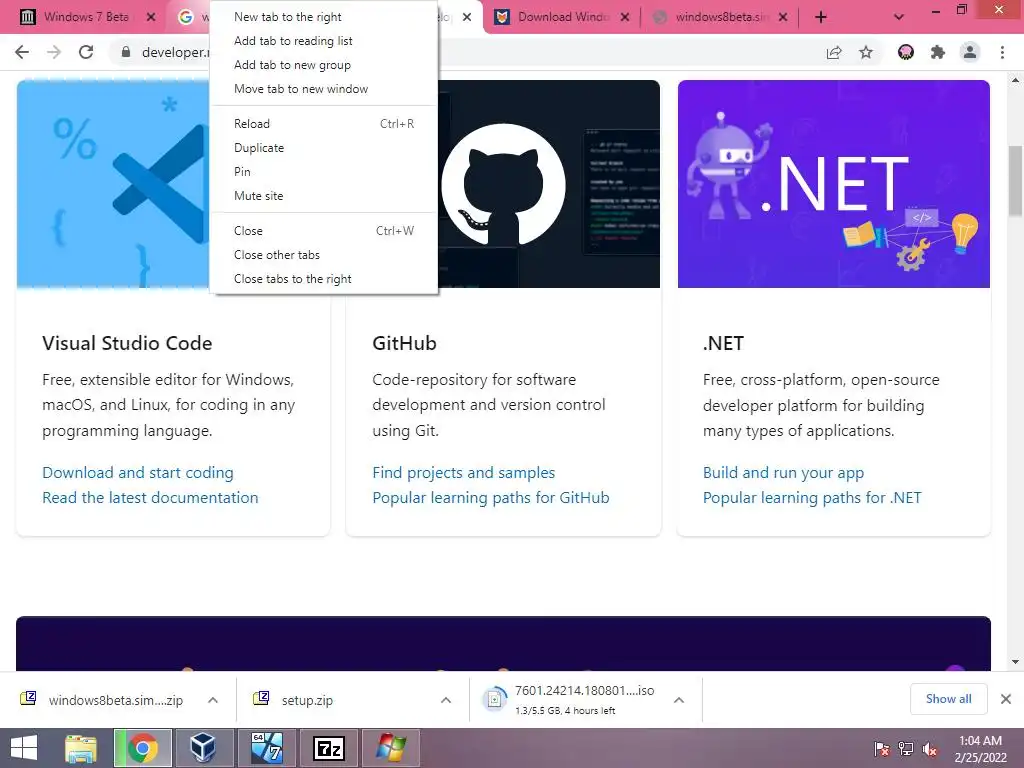Image resolution: width=1024 pixels, height=768 pixels.
Task: Bookmark this page with the star icon
Action: (x=866, y=52)
